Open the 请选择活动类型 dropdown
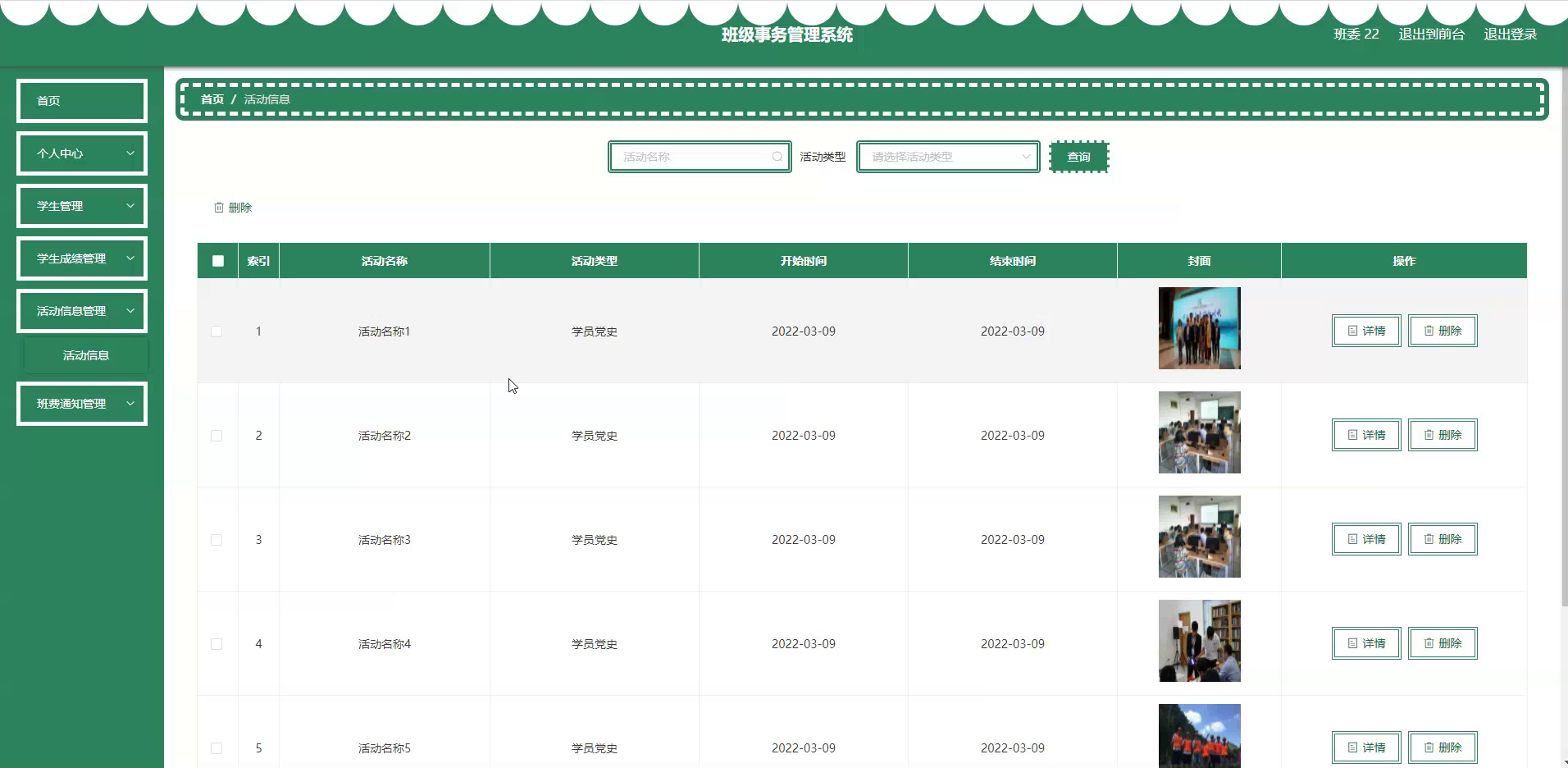This screenshot has height=768, width=1568. [x=948, y=157]
